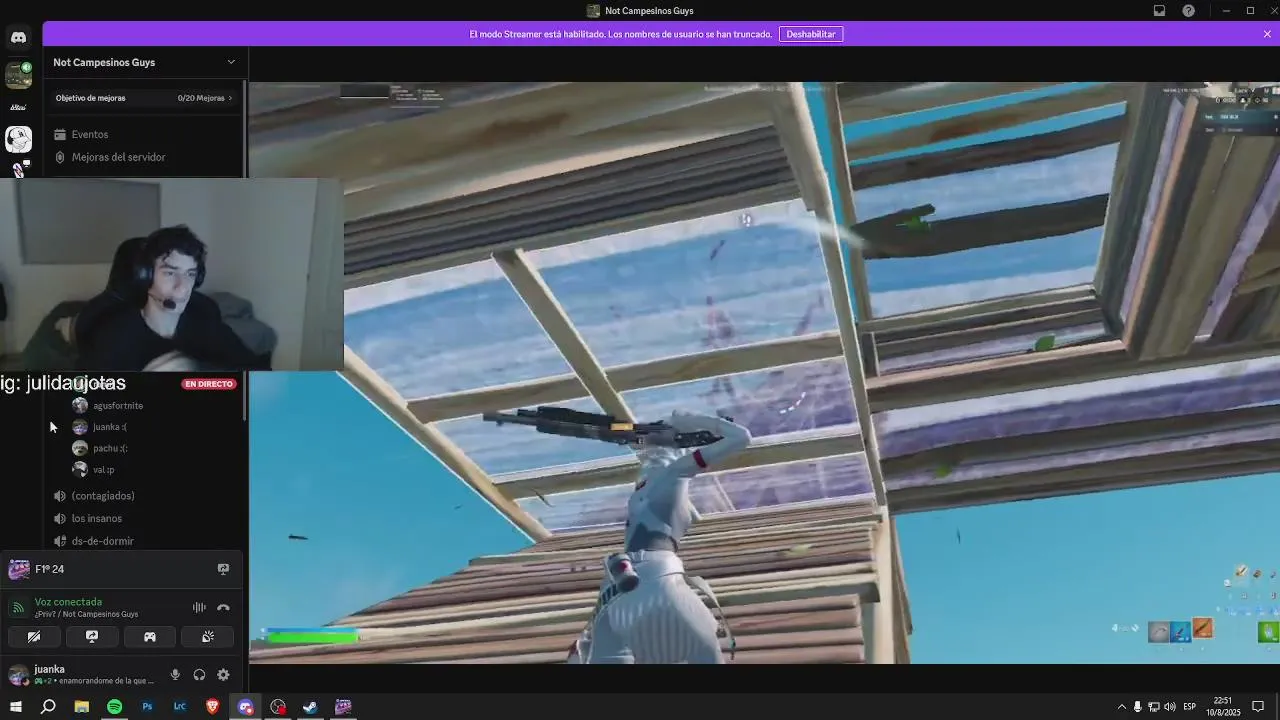Open user settings gear
Viewport: 1280px width, 720px height.
[x=223, y=675]
